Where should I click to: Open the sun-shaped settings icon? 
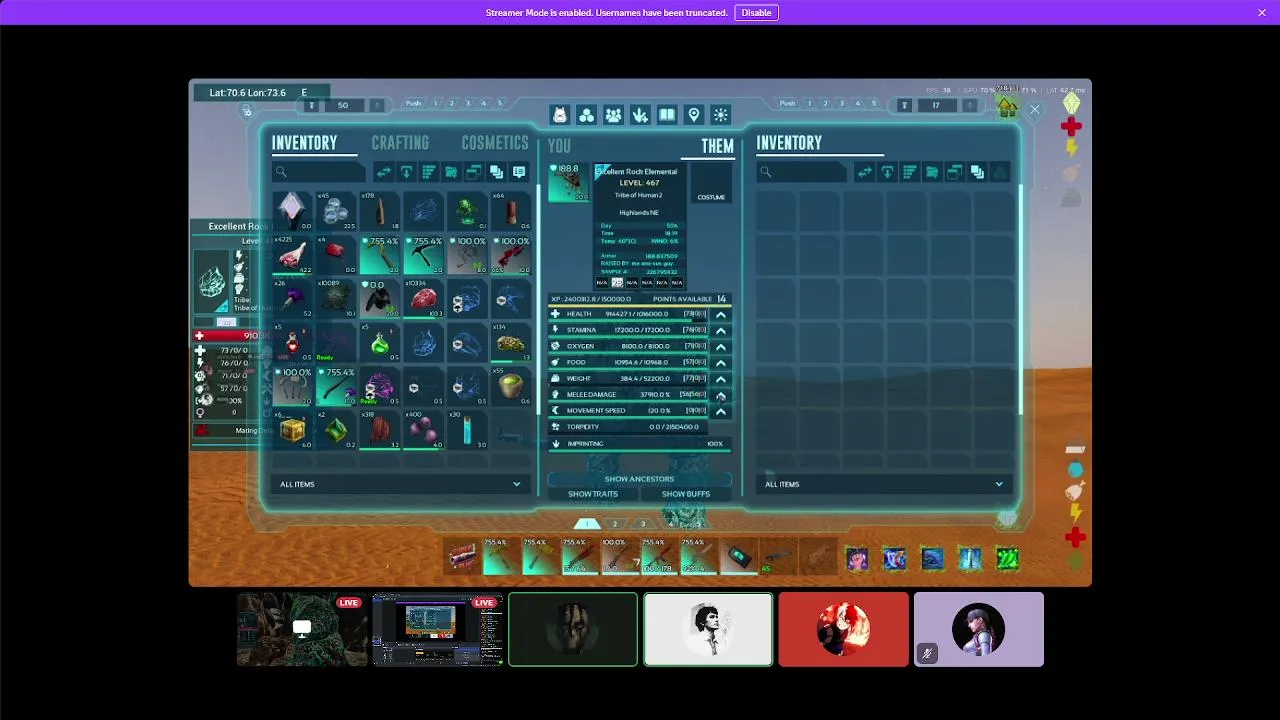[721, 115]
